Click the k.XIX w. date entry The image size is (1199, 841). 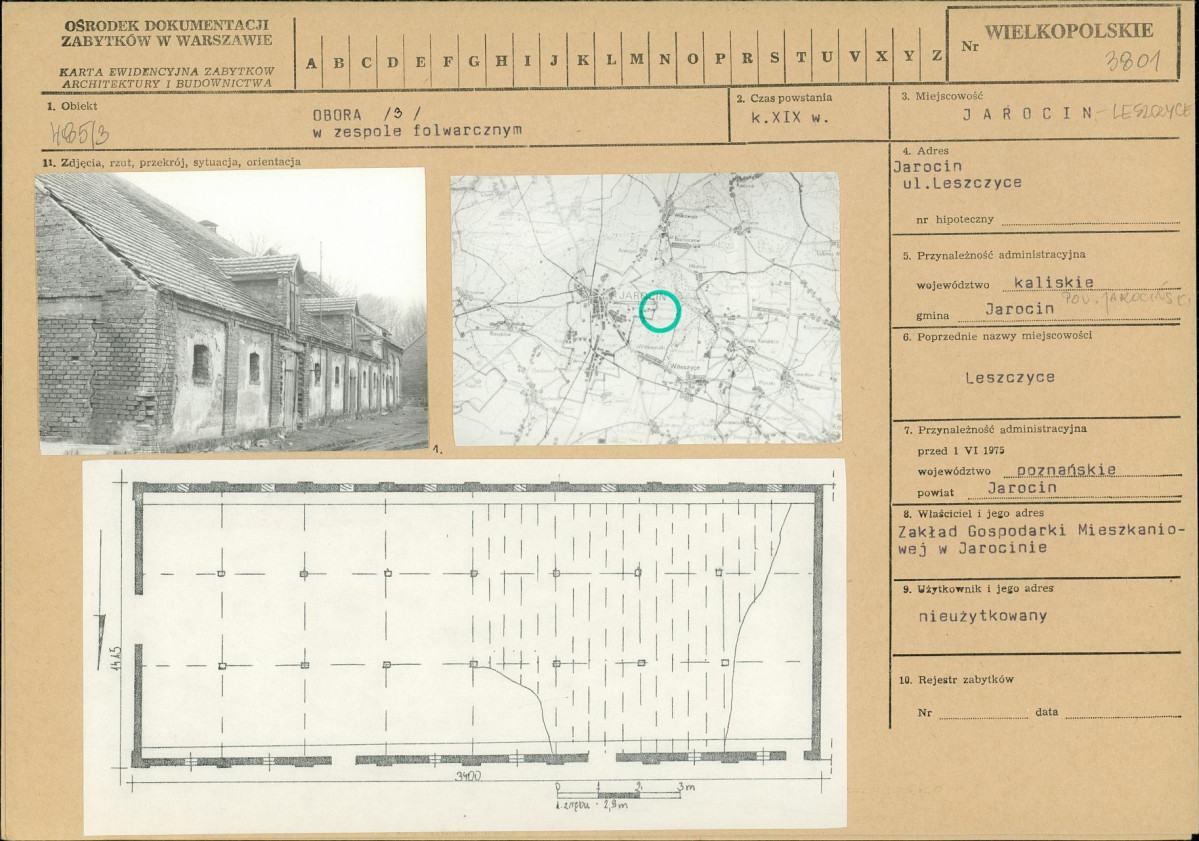(790, 119)
